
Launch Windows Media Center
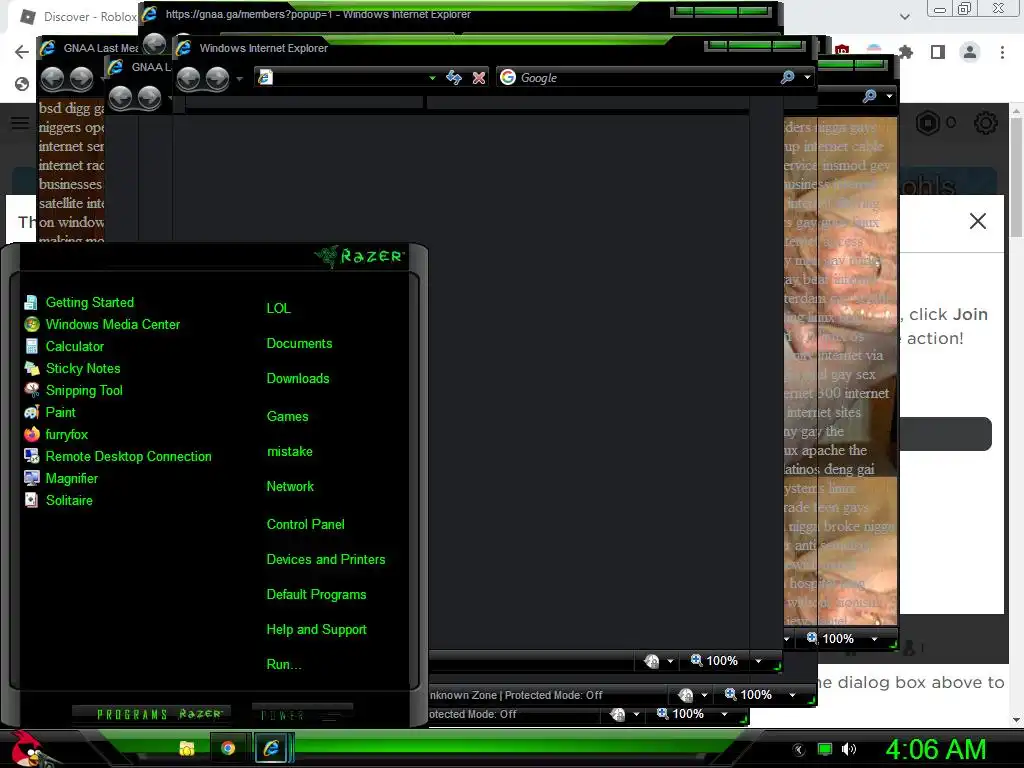coord(102,325)
